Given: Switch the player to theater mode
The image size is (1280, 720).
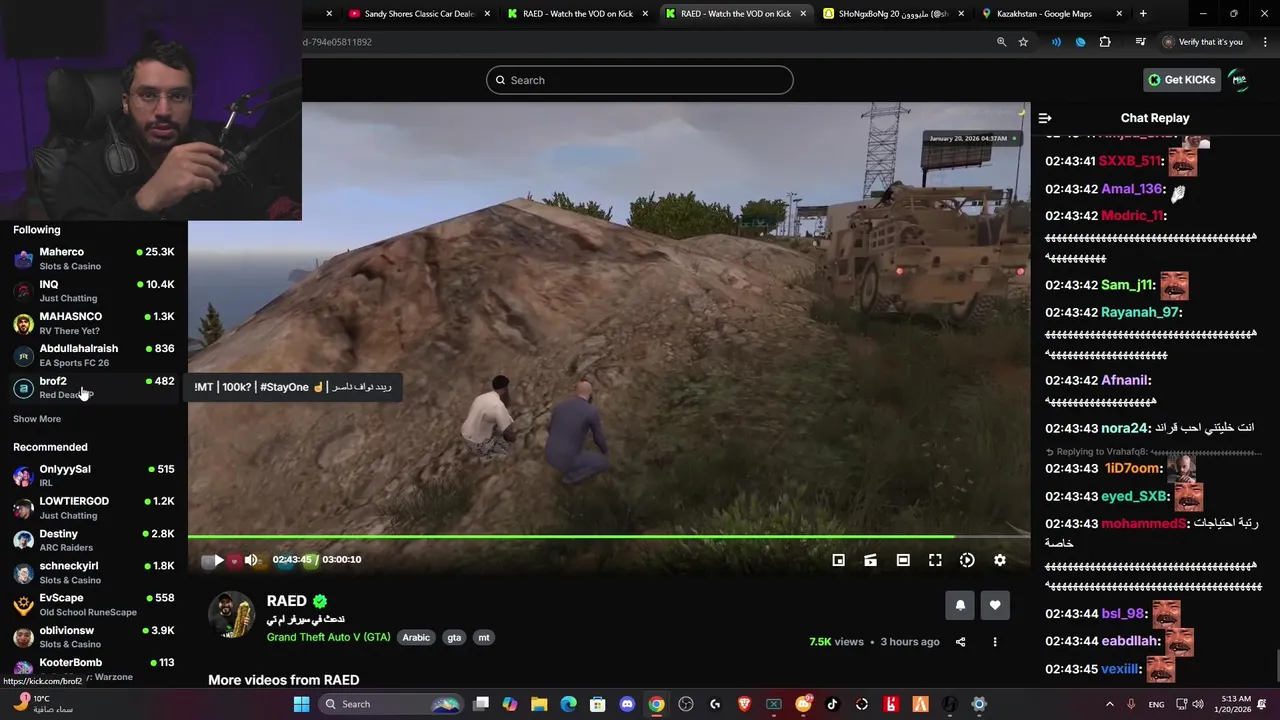Looking at the screenshot, I should point(903,560).
